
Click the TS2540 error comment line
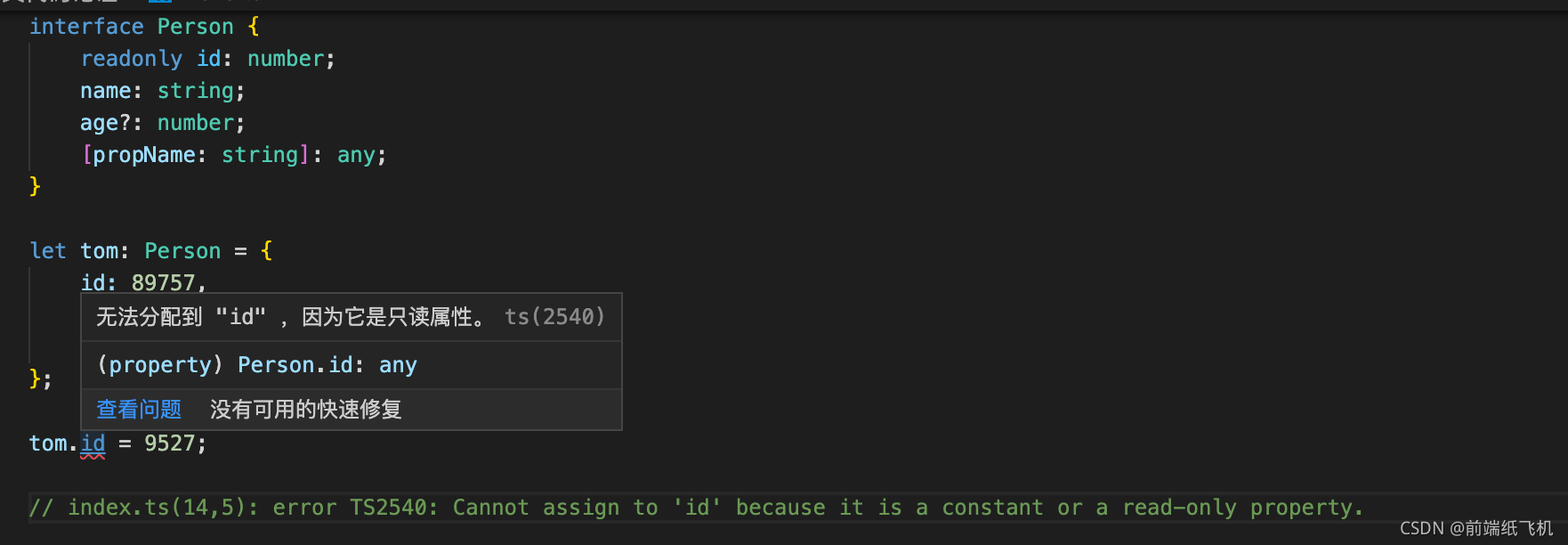click(x=445, y=507)
